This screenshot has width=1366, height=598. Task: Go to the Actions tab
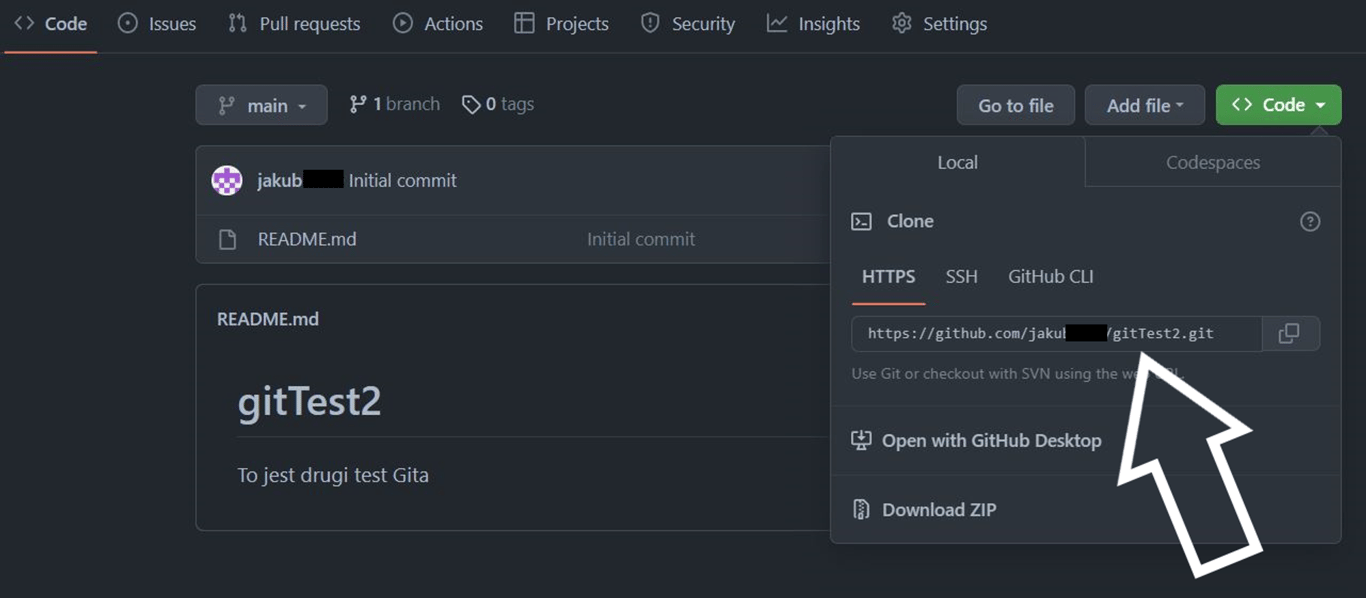[x=438, y=24]
